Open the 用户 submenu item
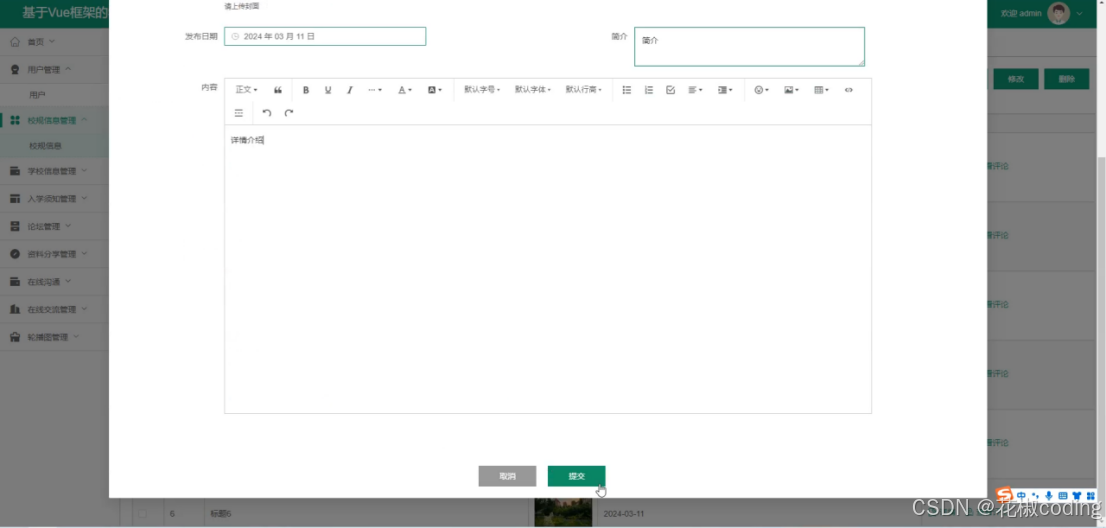Screen dimensions: 1106x528 point(54,94)
